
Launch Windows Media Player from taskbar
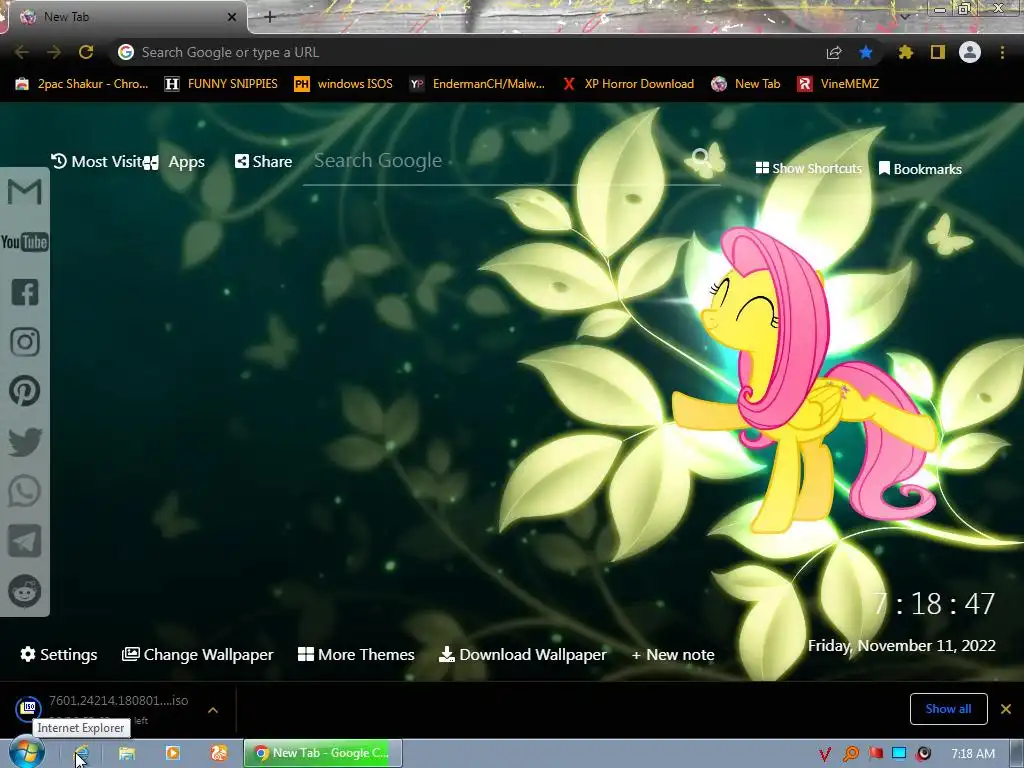pos(173,753)
